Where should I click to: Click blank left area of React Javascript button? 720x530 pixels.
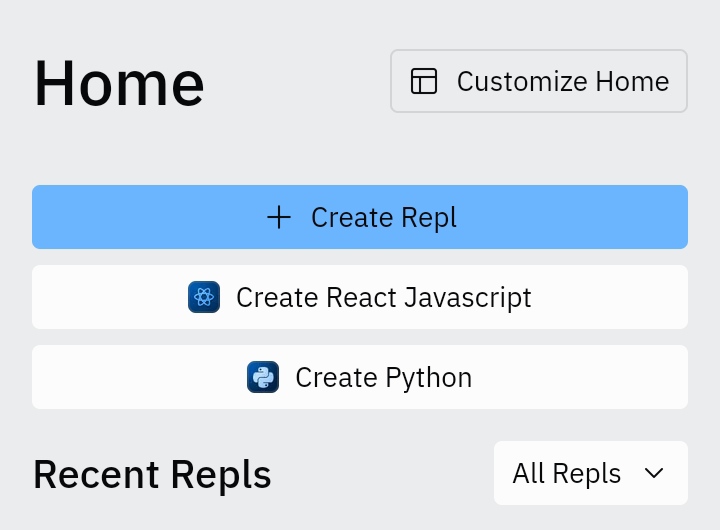(x=100, y=297)
